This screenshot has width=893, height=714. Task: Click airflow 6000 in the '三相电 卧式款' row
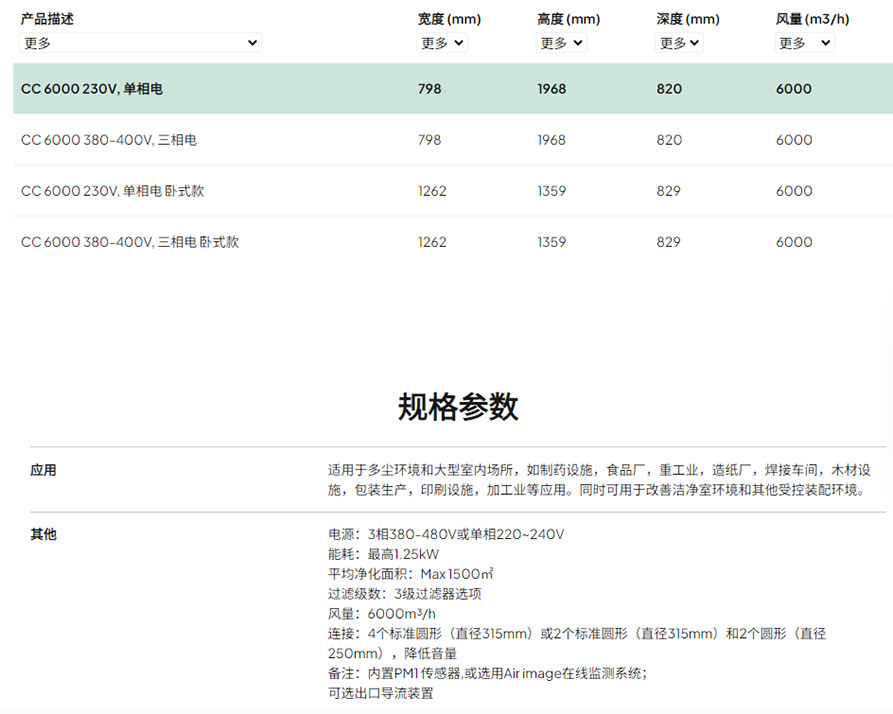pyautogui.click(x=794, y=242)
